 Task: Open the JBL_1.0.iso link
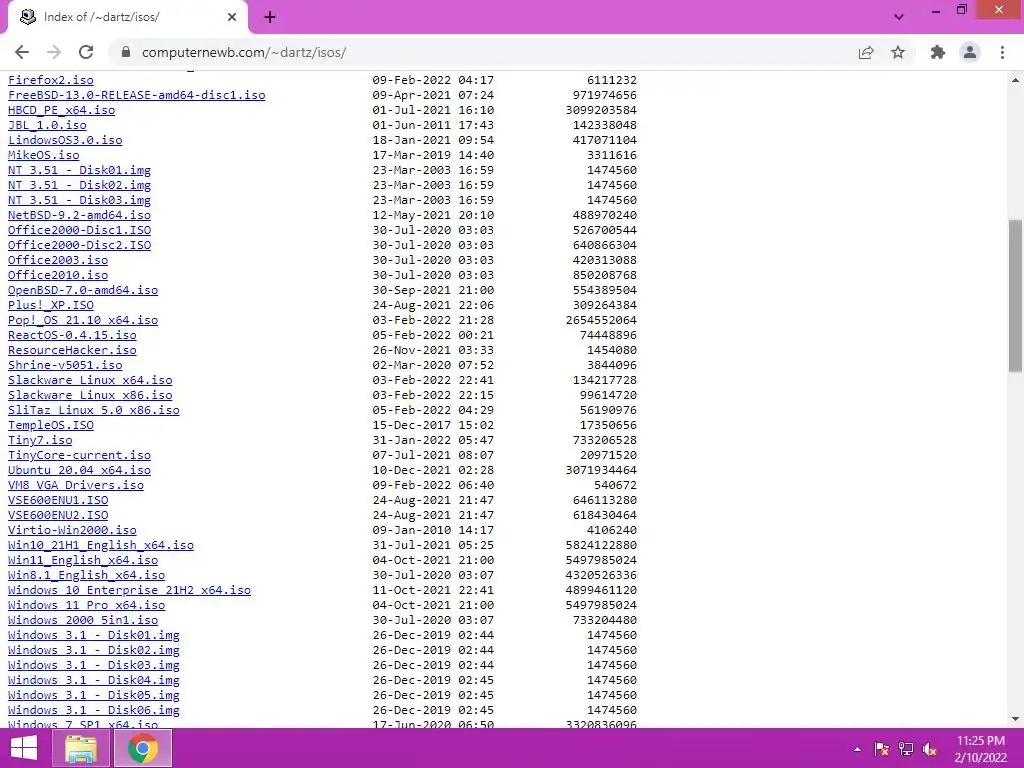(x=47, y=125)
